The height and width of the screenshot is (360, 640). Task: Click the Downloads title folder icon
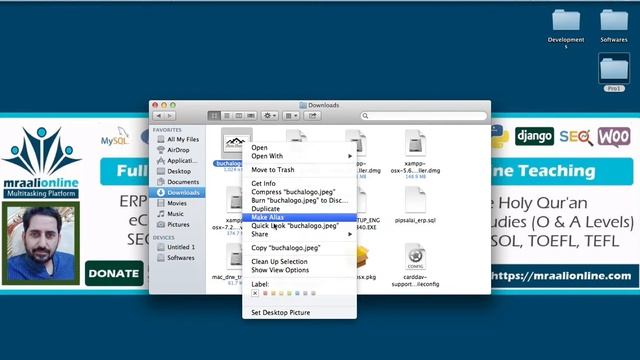(x=303, y=105)
